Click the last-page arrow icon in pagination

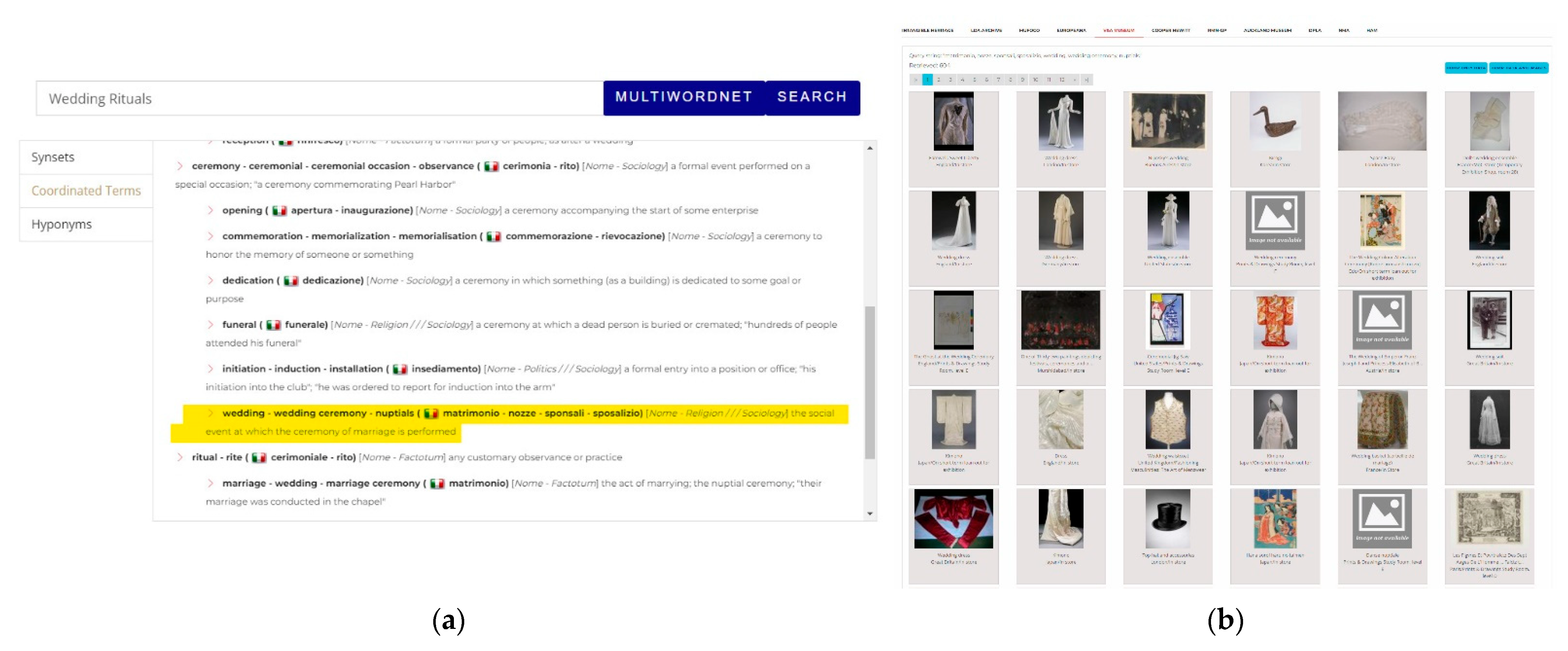[1087, 80]
